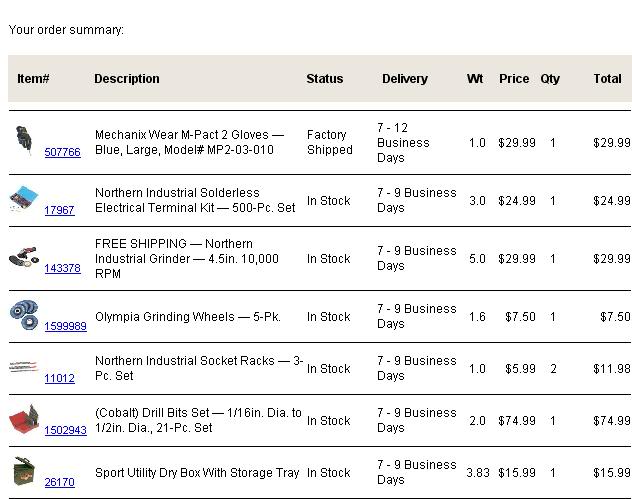Click '7 - 12 Business Days' delivery cell
632x499 pixels.
[x=403, y=143]
